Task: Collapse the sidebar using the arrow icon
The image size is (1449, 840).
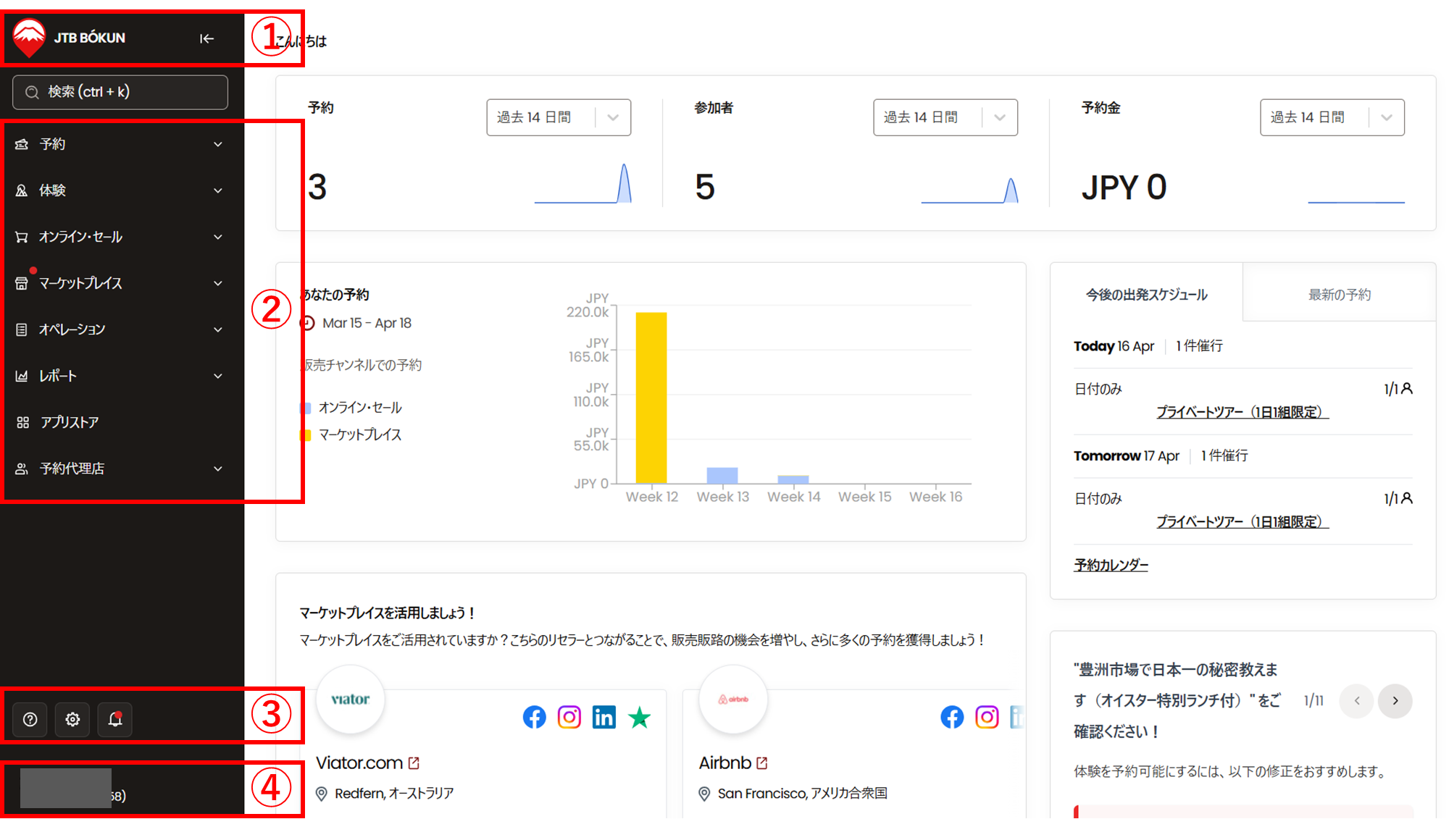Action: tap(207, 38)
